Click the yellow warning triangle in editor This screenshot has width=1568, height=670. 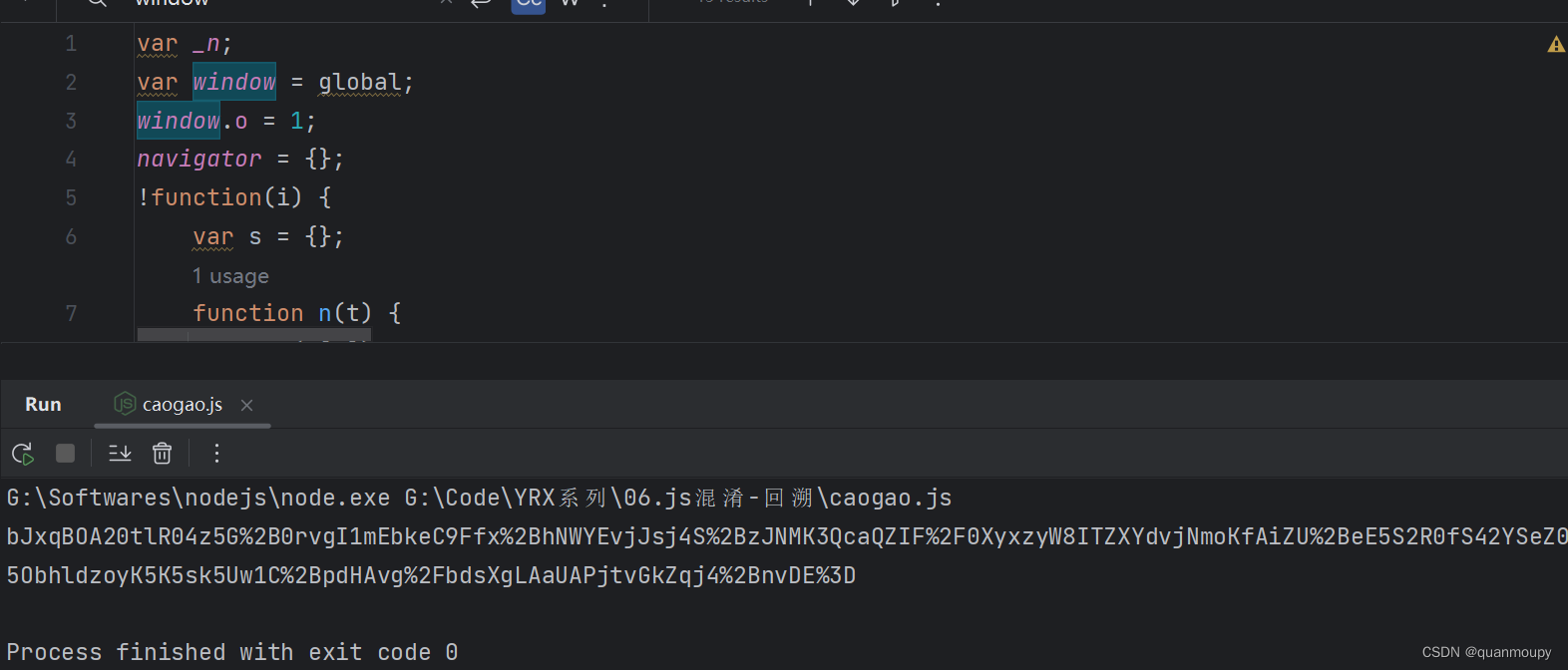(x=1556, y=44)
